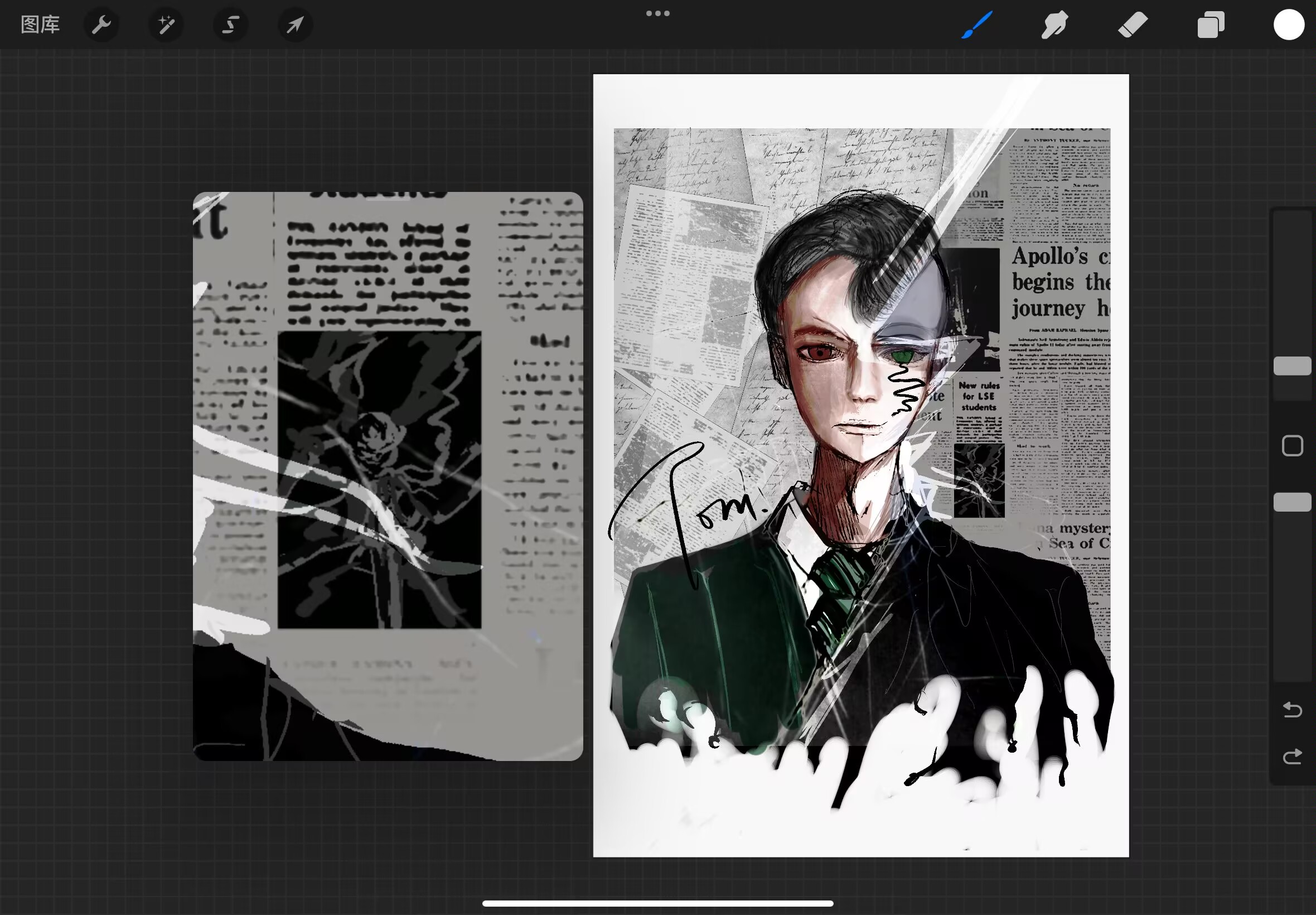Select the Brush tool
This screenshot has width=1316, height=915.
click(977, 25)
